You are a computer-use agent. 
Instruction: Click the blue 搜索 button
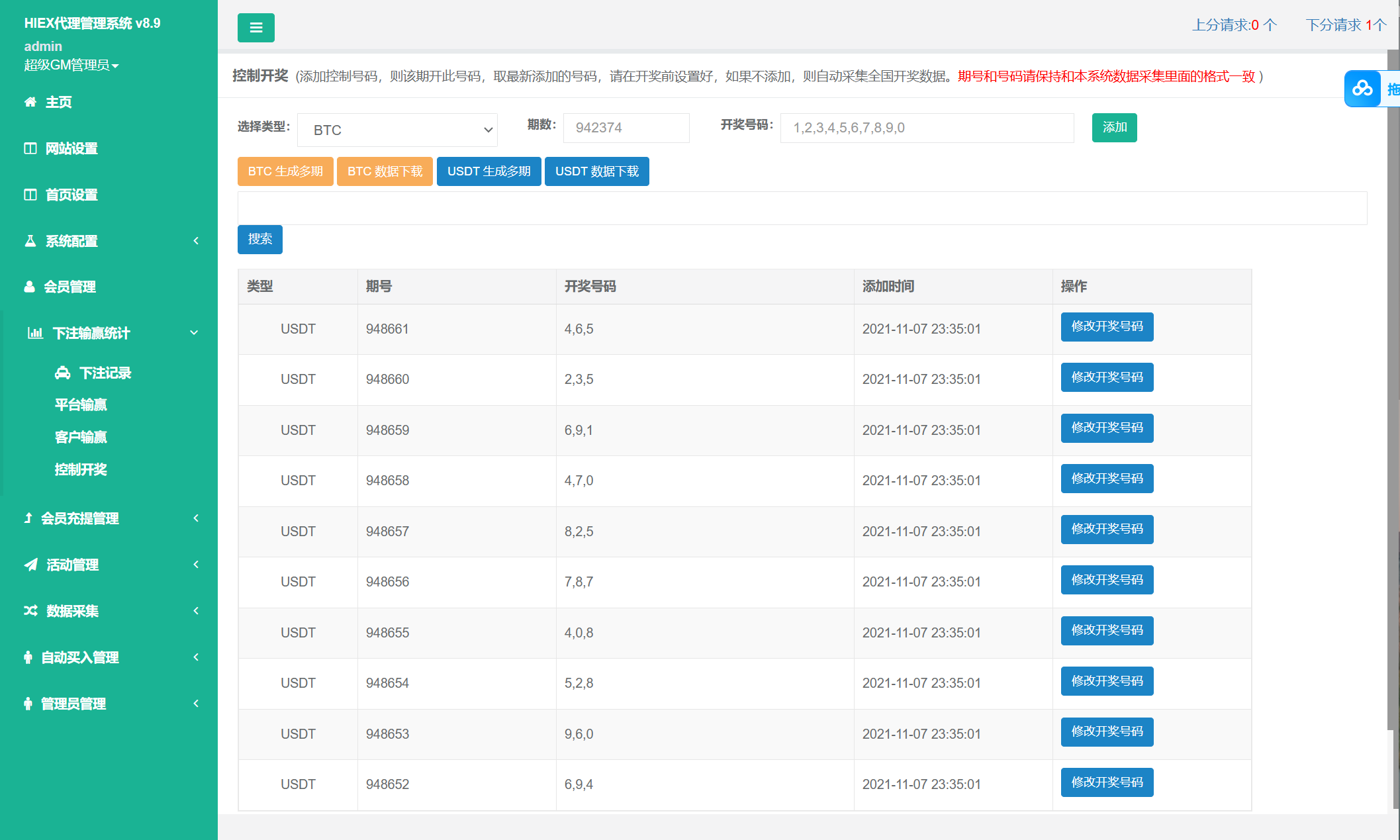tap(260, 239)
